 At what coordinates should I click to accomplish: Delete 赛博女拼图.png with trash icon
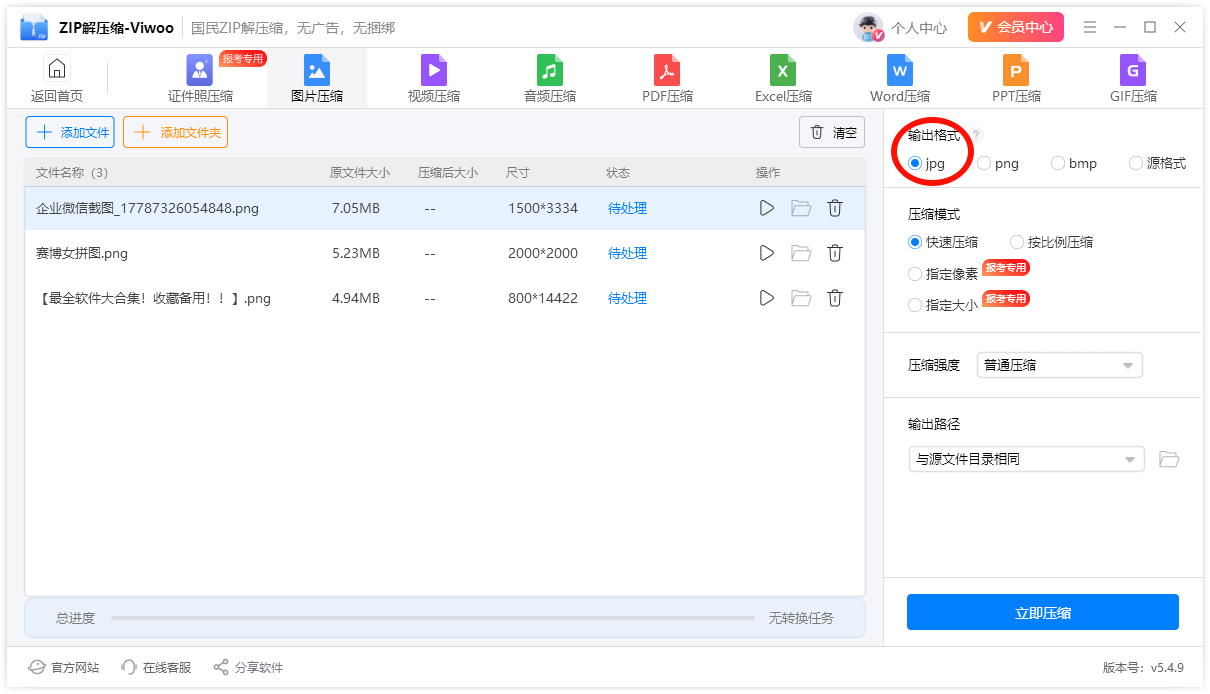pos(835,253)
